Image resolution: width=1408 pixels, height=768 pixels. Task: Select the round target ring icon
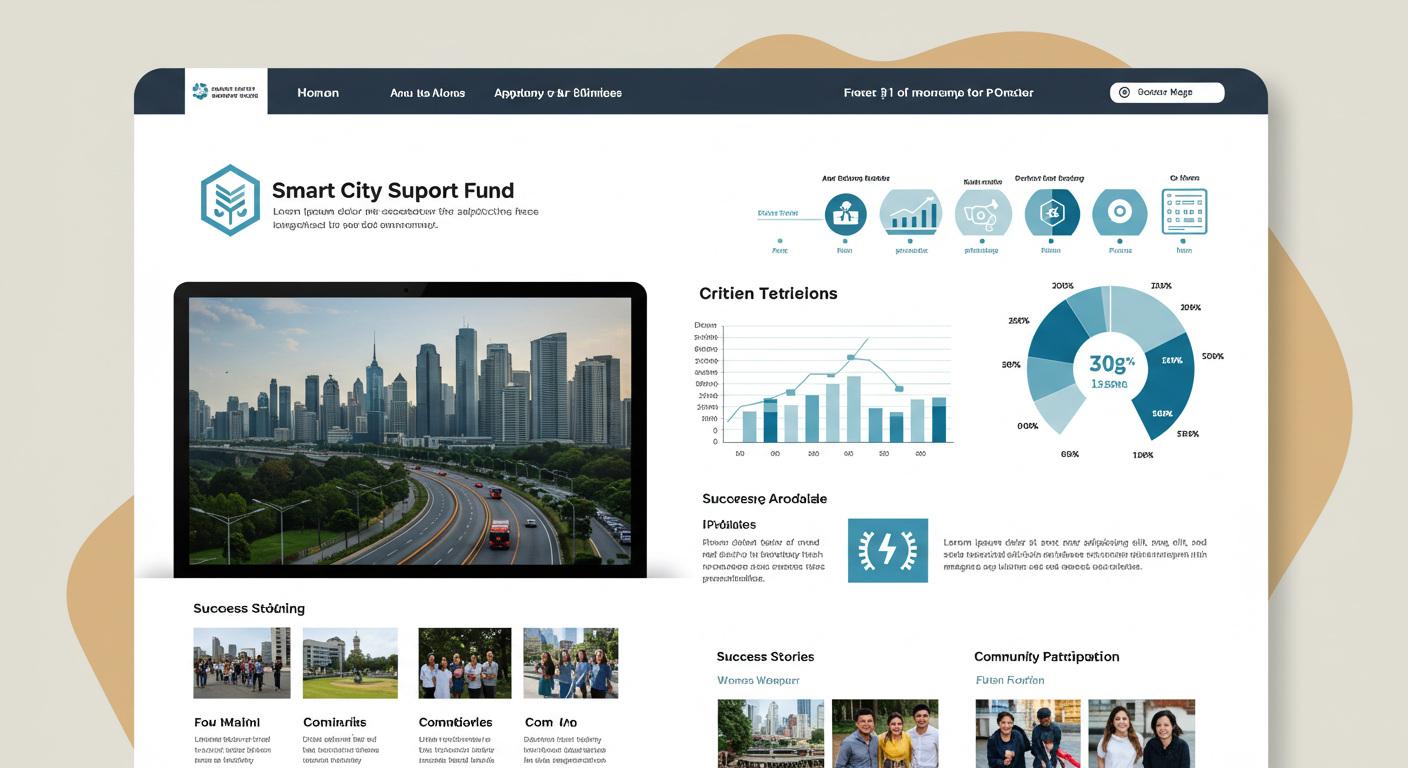tap(1119, 212)
